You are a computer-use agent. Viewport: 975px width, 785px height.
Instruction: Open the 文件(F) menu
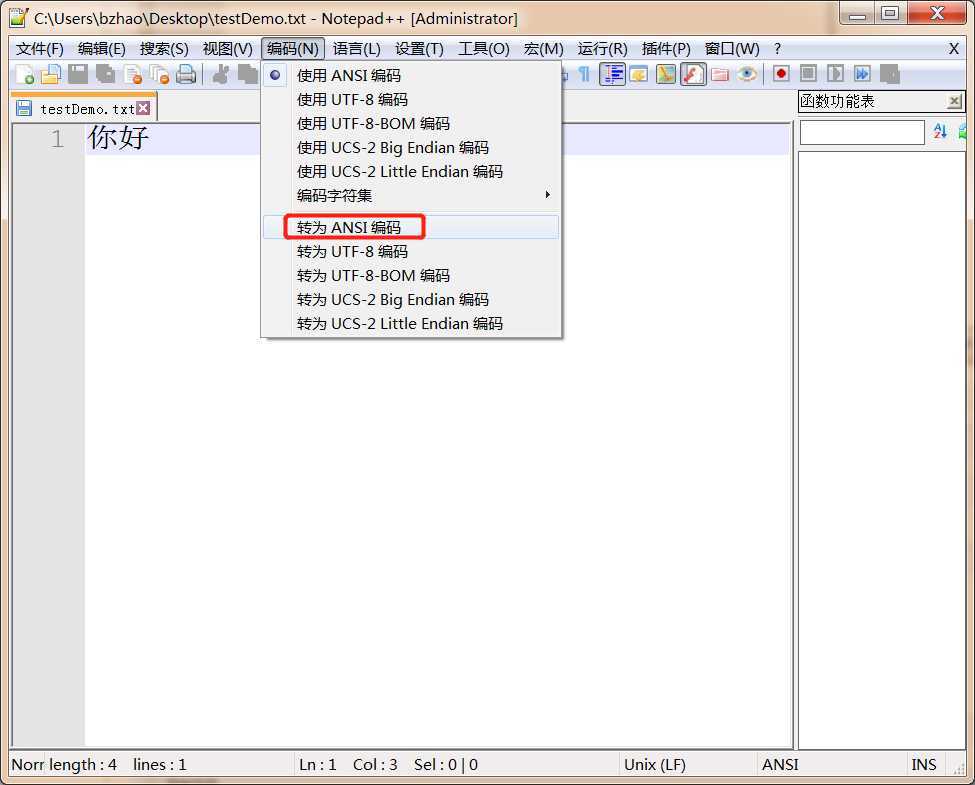[39, 49]
